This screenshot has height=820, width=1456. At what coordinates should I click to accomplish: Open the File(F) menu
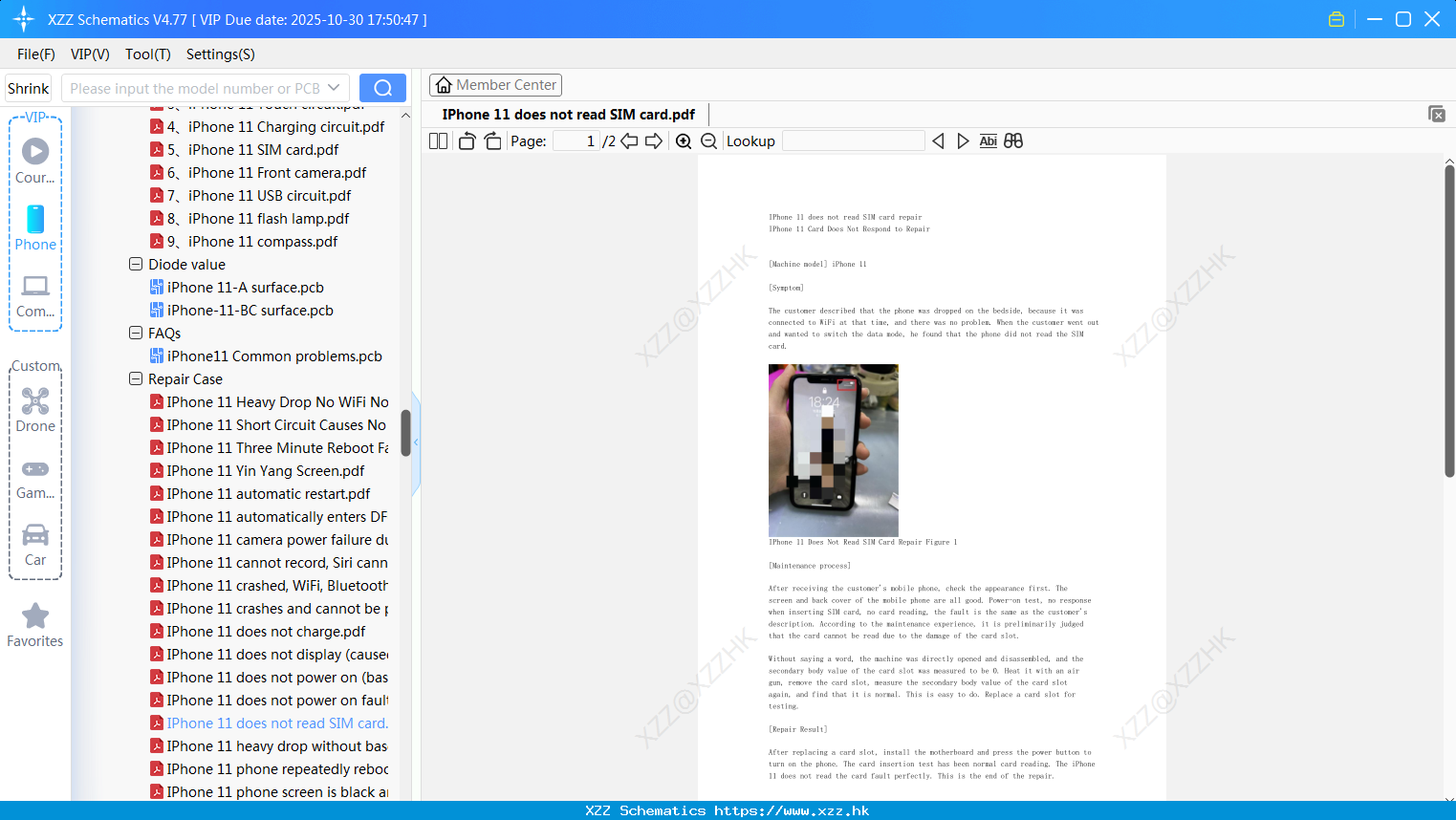click(36, 54)
